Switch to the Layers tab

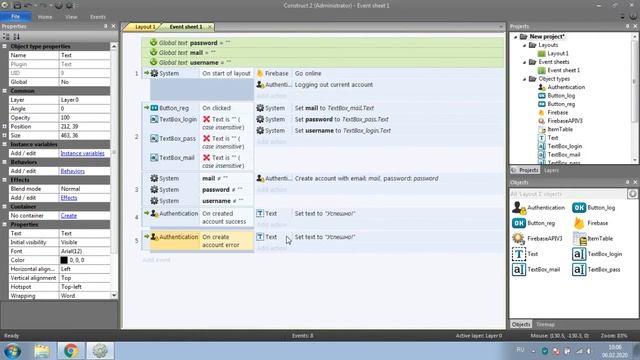click(x=551, y=170)
